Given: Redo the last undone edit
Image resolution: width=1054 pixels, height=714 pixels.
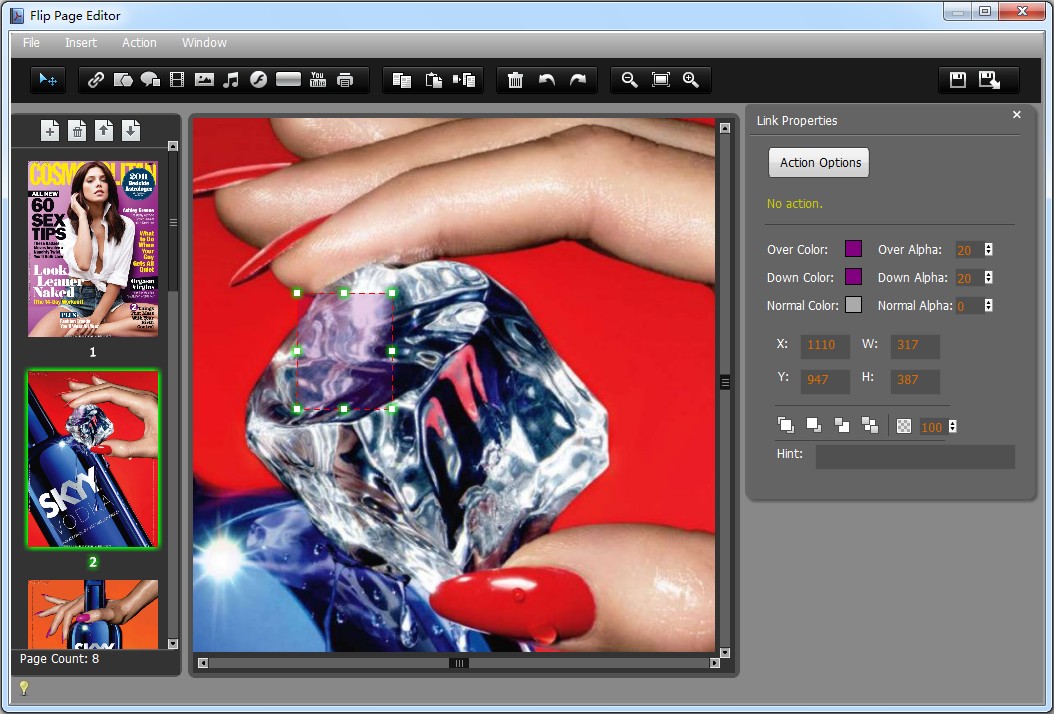Looking at the screenshot, I should [578, 80].
